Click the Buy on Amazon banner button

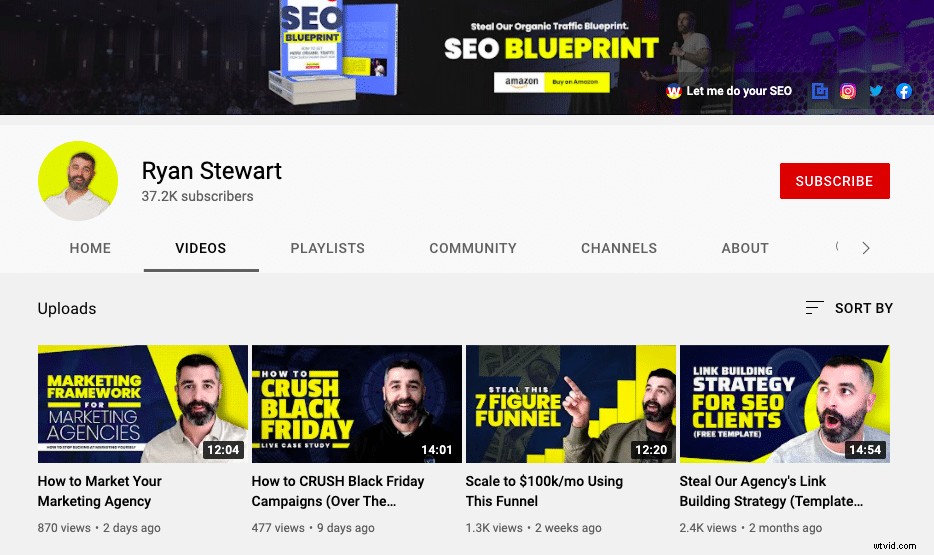(552, 82)
